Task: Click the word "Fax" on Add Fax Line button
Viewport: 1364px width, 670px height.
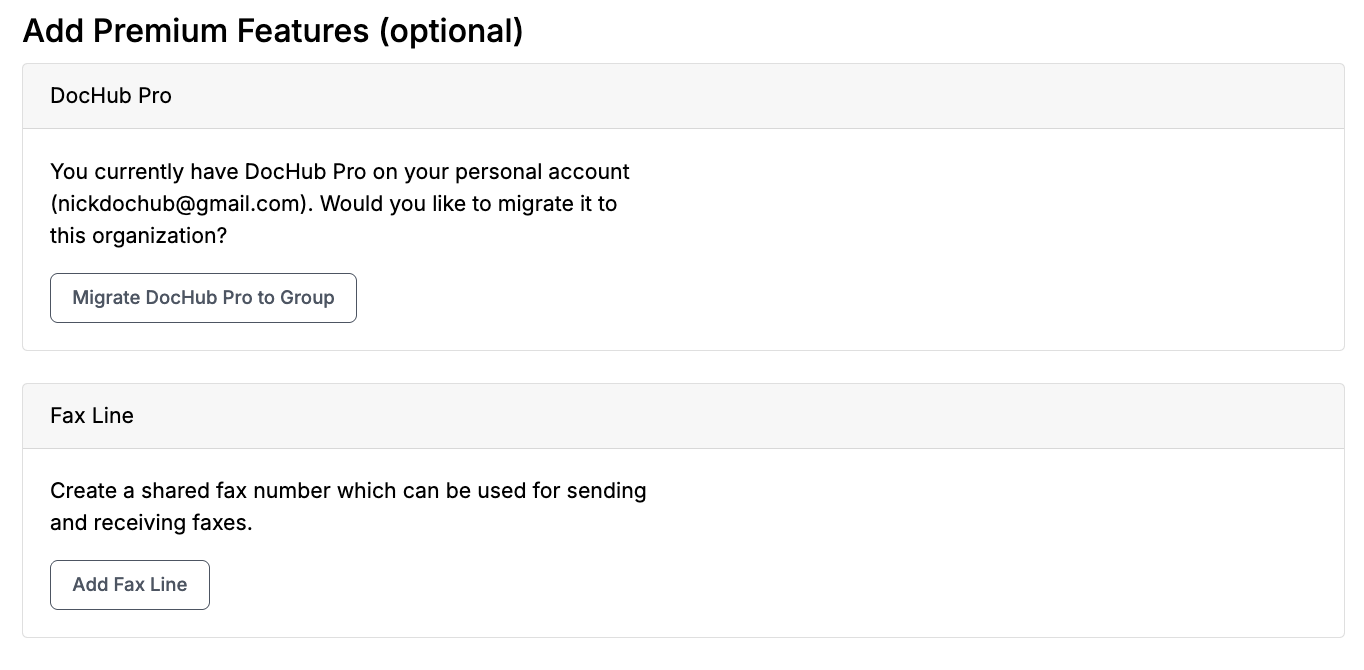Action: point(130,585)
